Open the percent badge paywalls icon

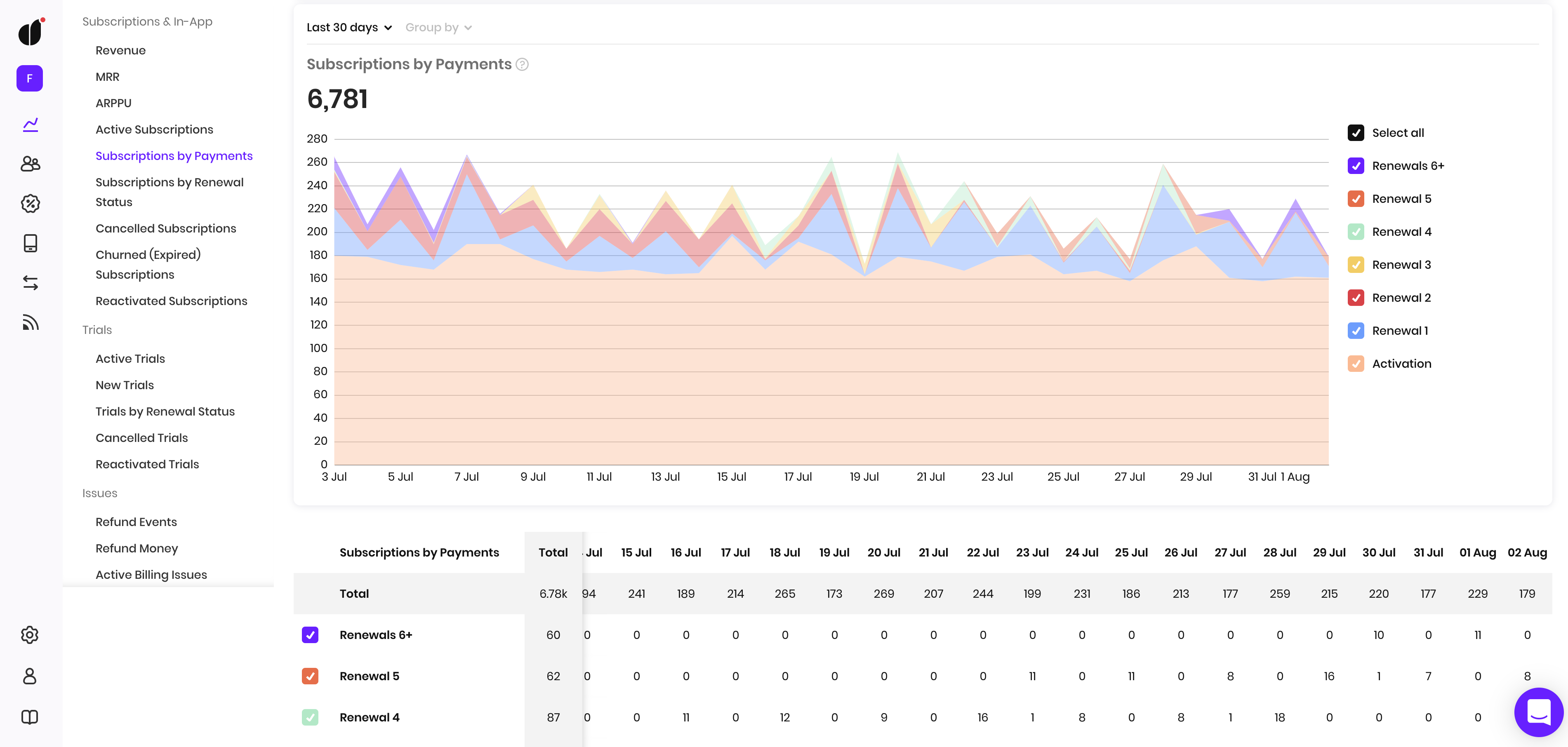31,203
